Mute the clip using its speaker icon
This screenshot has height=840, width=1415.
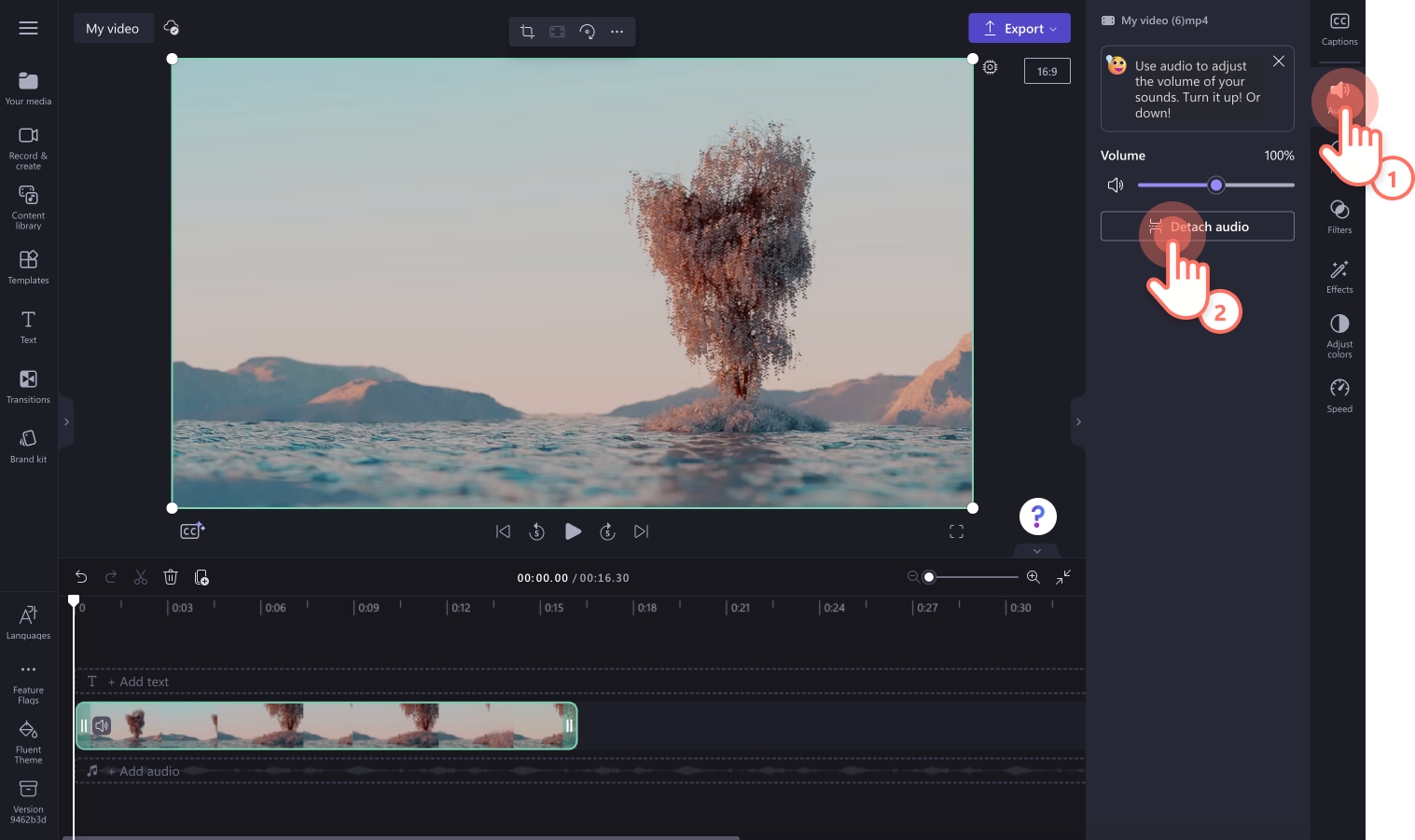[102, 725]
